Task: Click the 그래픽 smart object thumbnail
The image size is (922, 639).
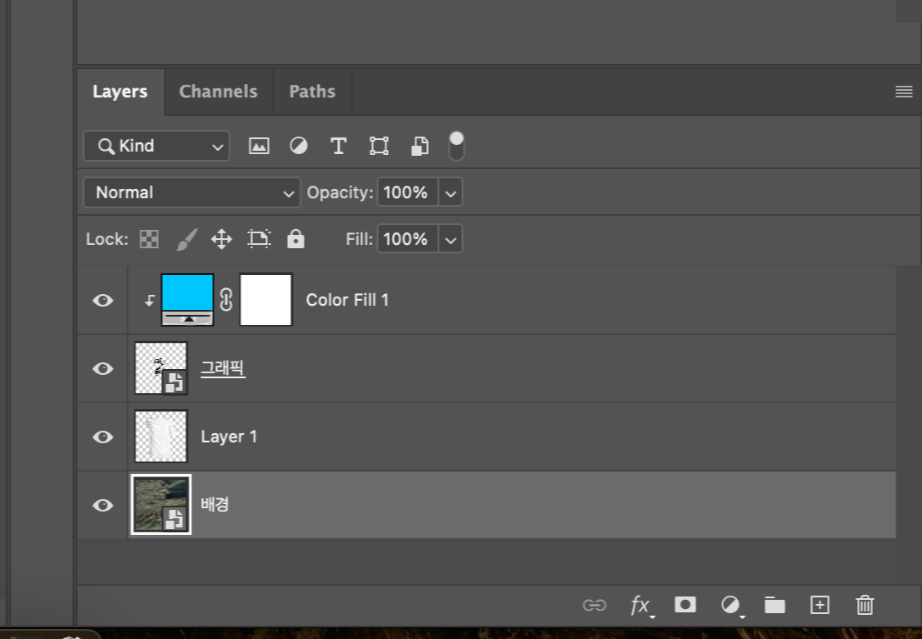Action: 161,369
